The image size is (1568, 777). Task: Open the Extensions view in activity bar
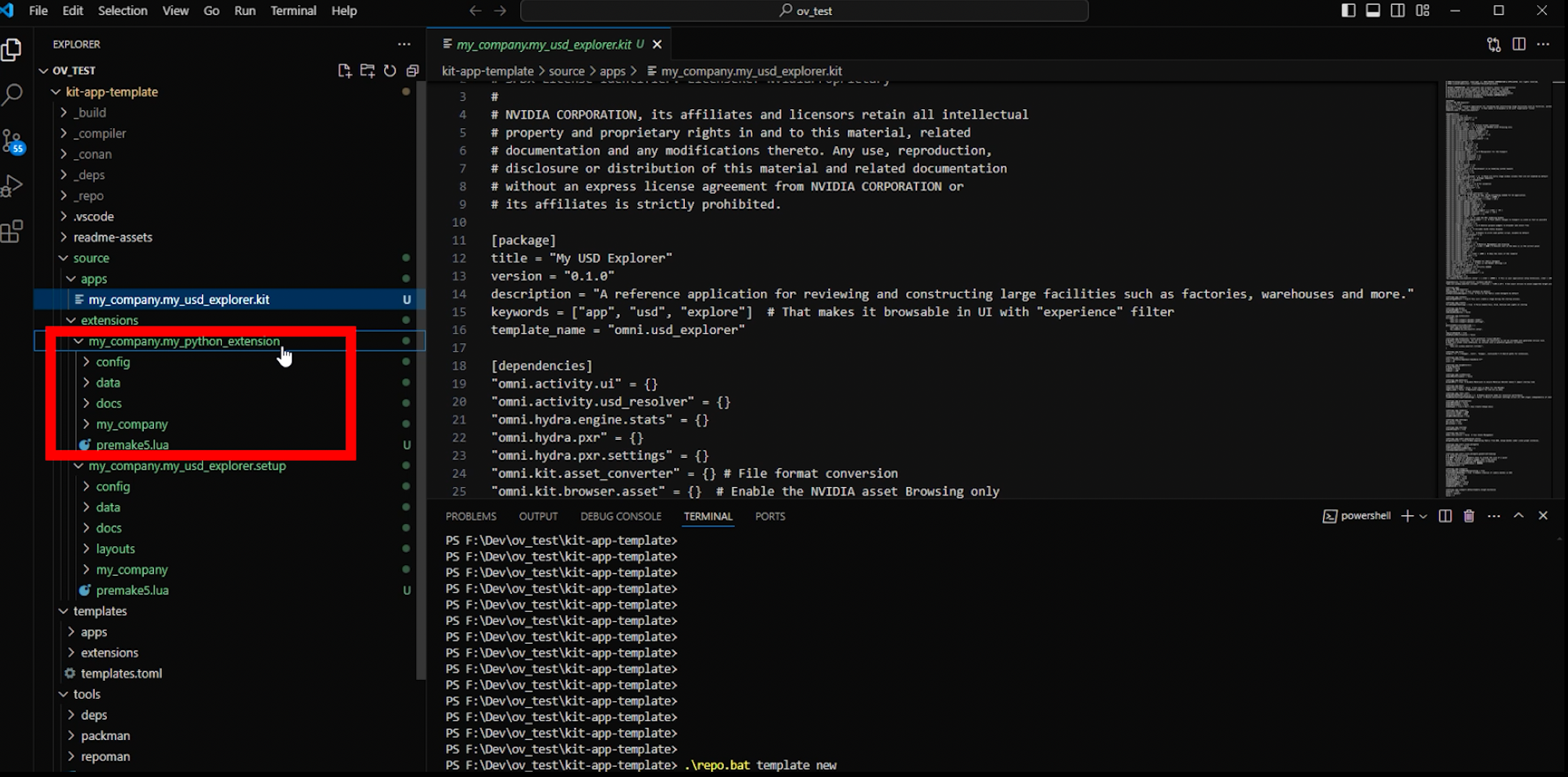pos(12,232)
